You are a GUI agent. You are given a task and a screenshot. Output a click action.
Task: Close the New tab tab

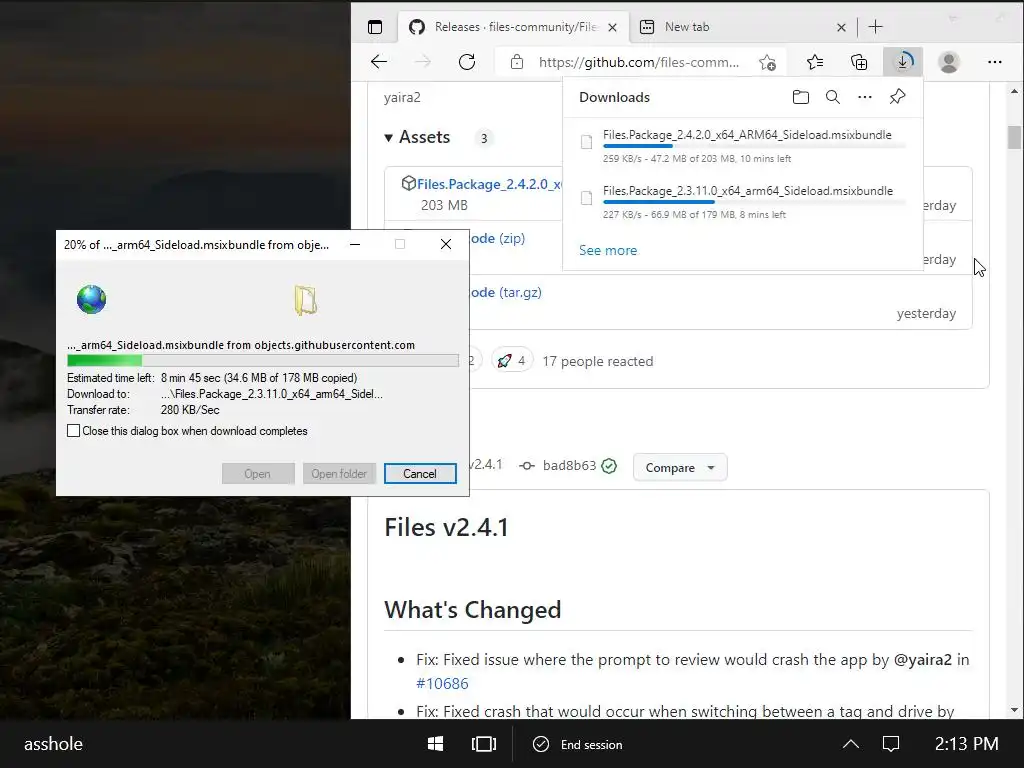[x=841, y=27]
